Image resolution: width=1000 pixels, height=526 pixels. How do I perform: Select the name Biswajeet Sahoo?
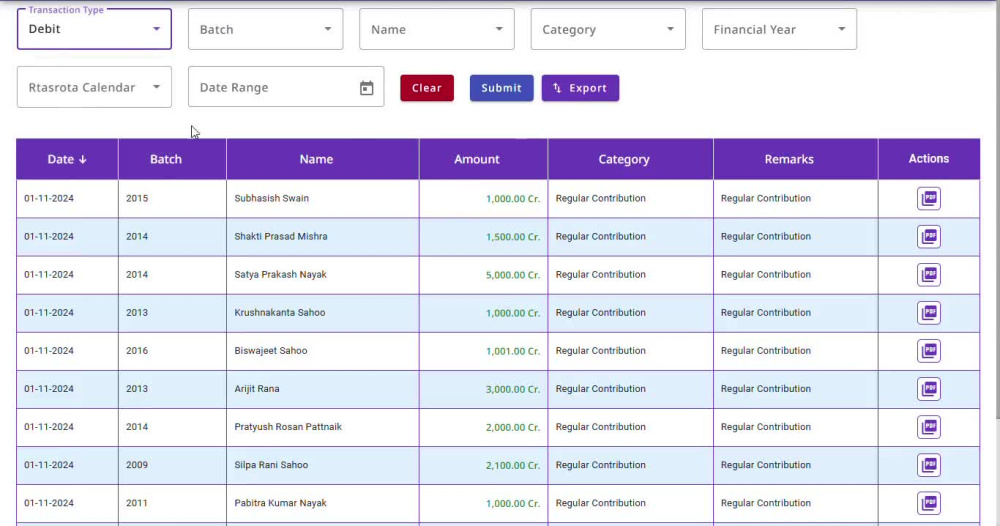(270, 351)
